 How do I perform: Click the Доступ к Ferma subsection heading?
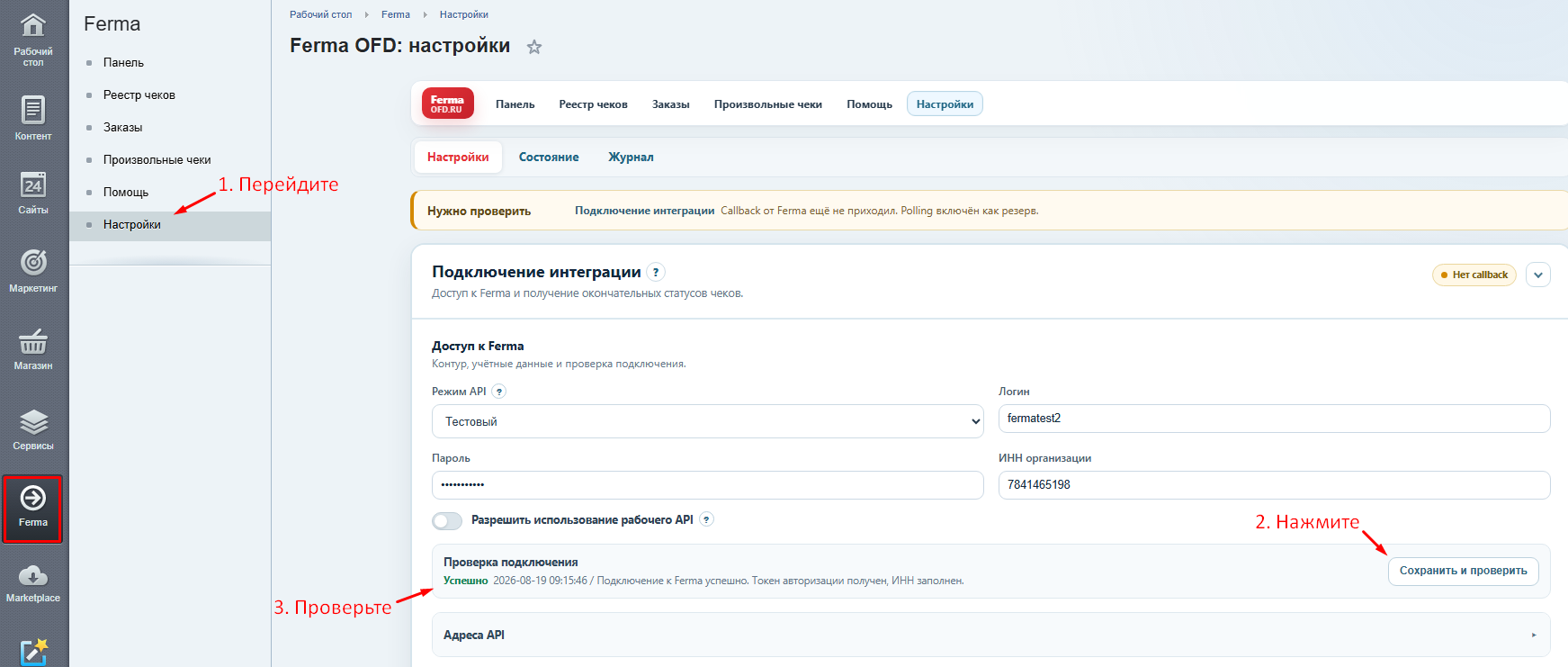click(x=478, y=346)
